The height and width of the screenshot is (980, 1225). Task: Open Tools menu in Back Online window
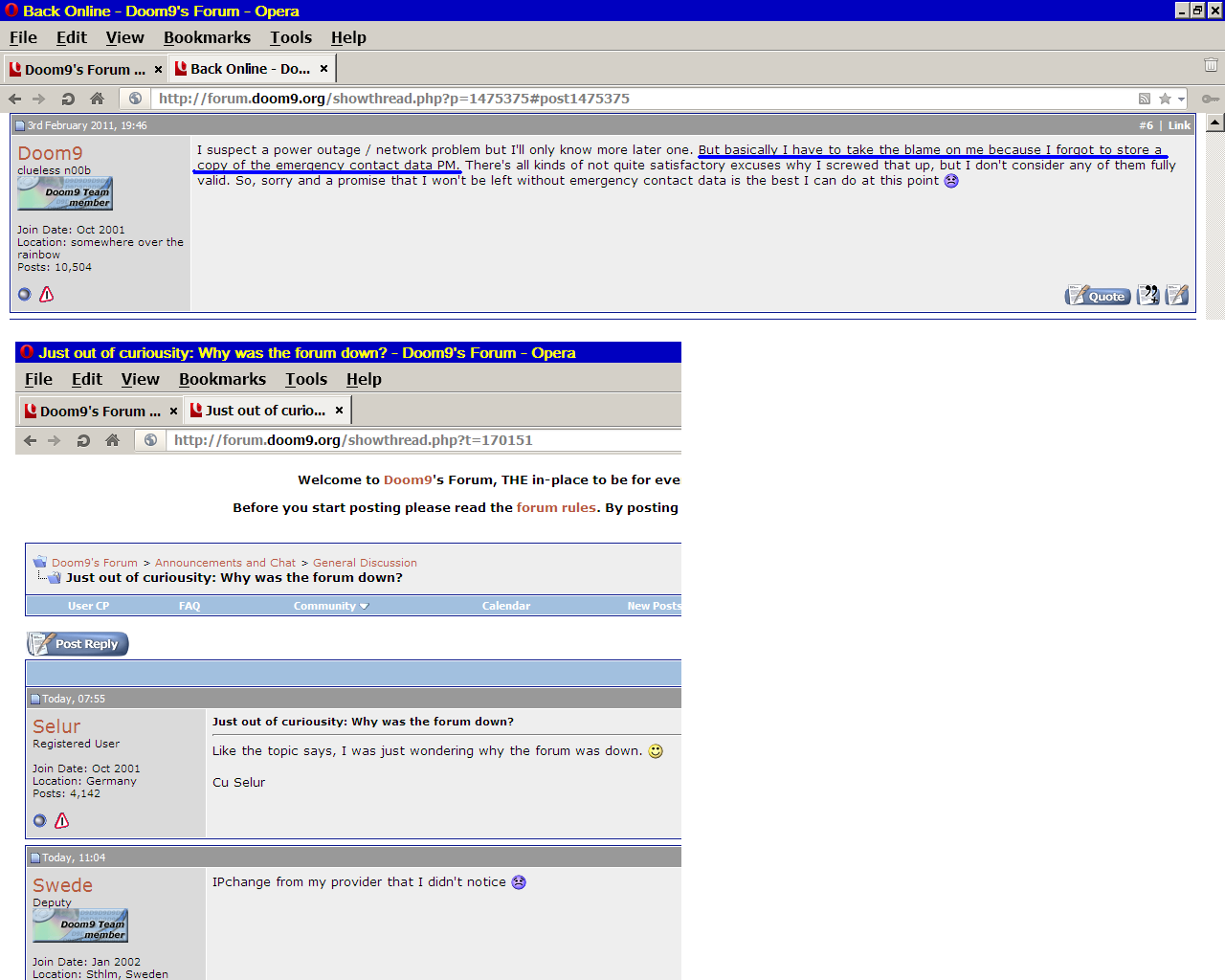[291, 37]
